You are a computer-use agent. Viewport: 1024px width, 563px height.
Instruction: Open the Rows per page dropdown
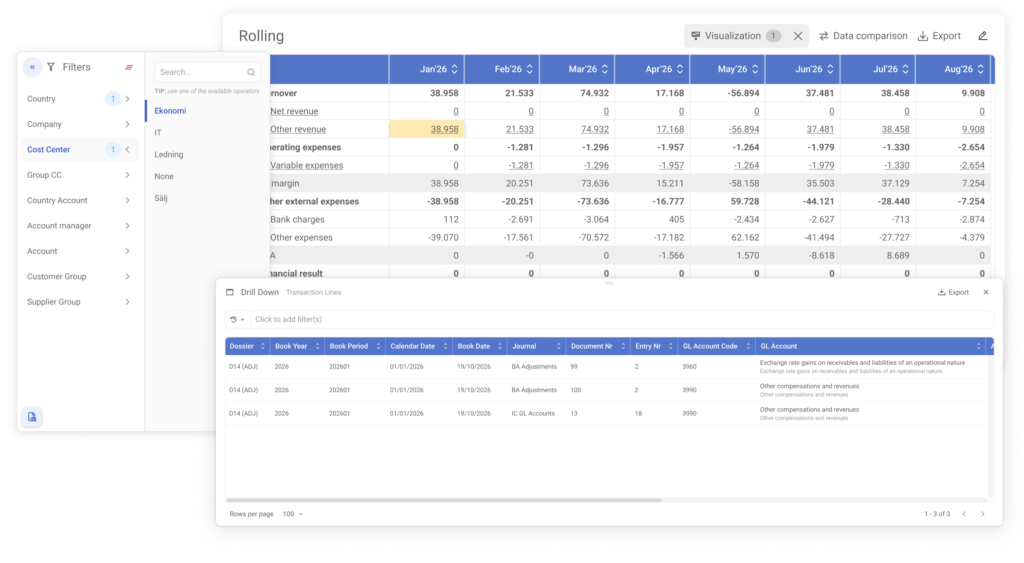click(293, 514)
